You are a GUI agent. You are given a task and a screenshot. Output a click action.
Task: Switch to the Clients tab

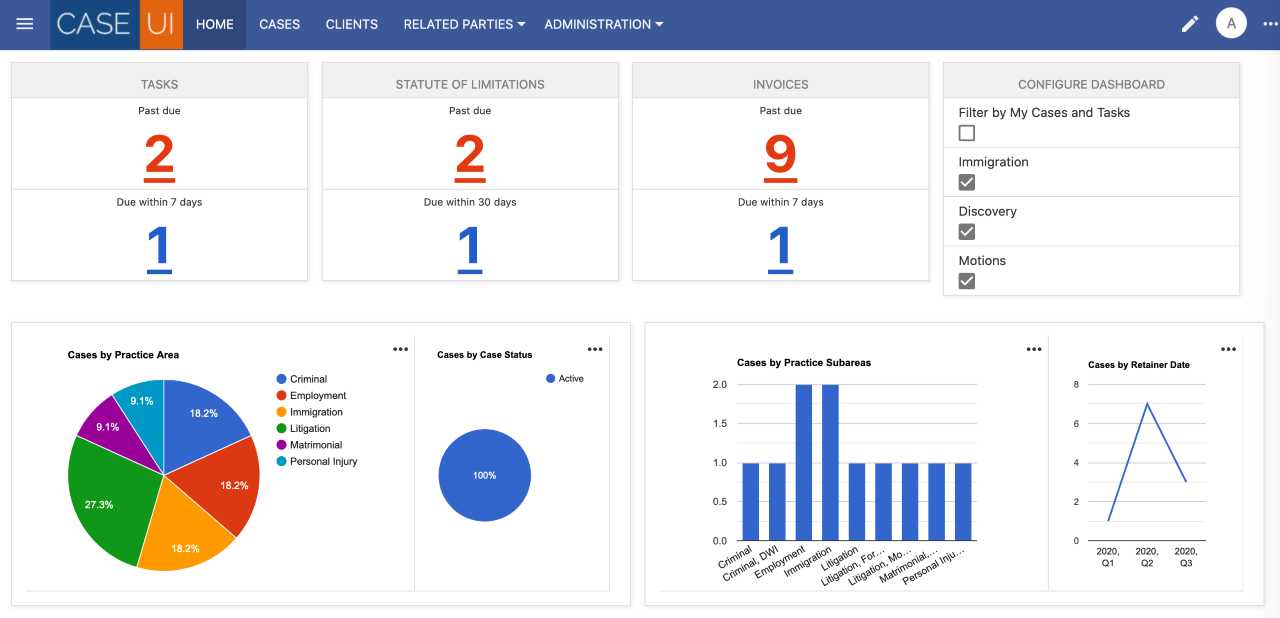pos(351,24)
